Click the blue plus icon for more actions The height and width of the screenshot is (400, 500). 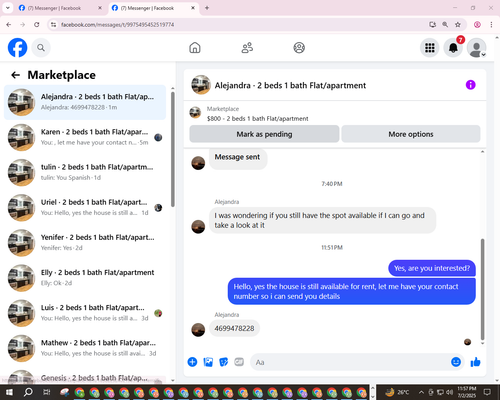tap(192, 362)
